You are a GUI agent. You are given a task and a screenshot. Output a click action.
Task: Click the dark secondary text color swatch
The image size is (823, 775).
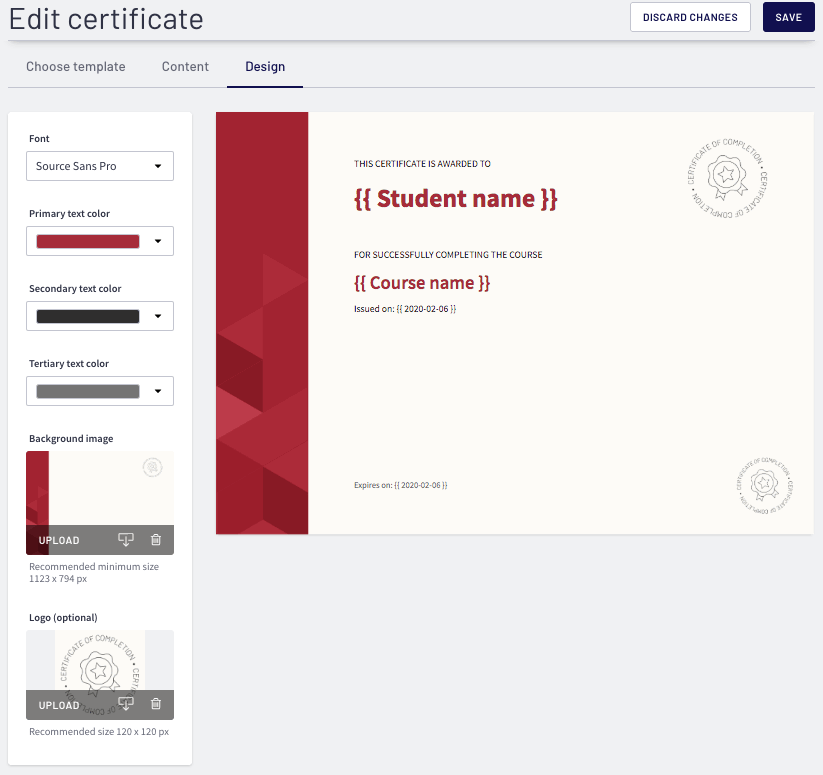pyautogui.click(x=88, y=316)
